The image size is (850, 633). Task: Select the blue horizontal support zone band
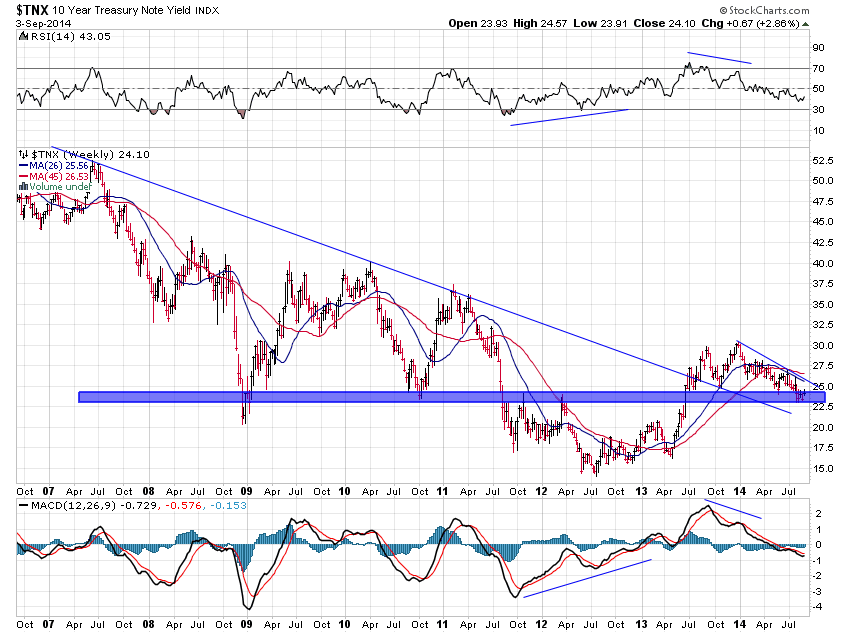pos(450,397)
